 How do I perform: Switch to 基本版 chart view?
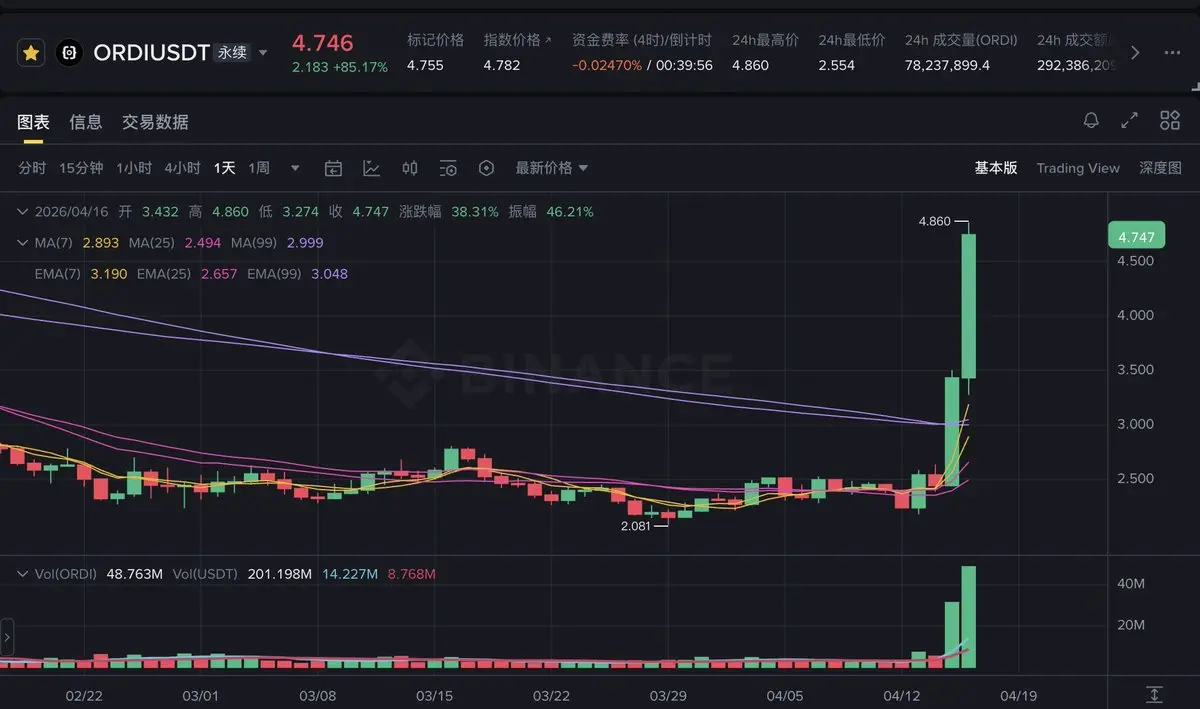click(x=996, y=168)
